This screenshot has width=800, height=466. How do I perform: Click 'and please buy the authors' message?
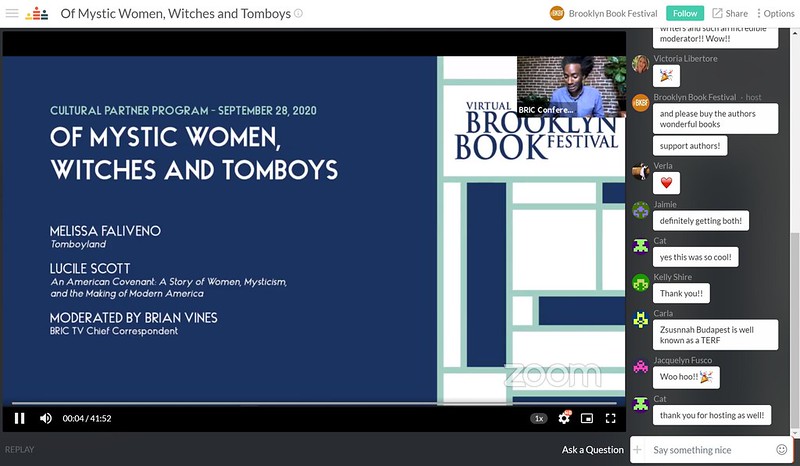point(715,119)
